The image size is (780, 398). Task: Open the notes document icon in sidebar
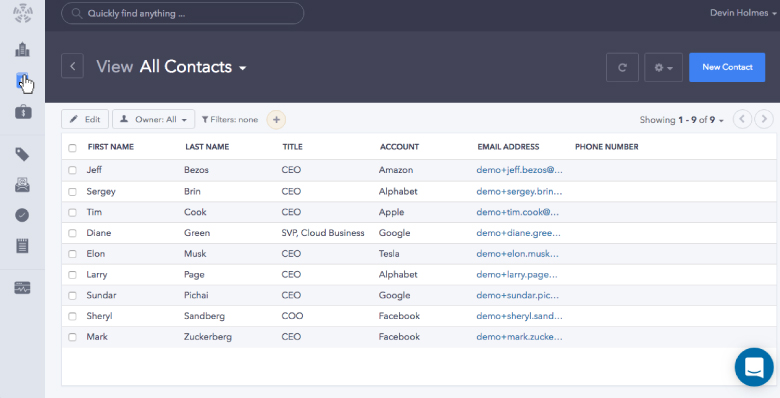22,245
